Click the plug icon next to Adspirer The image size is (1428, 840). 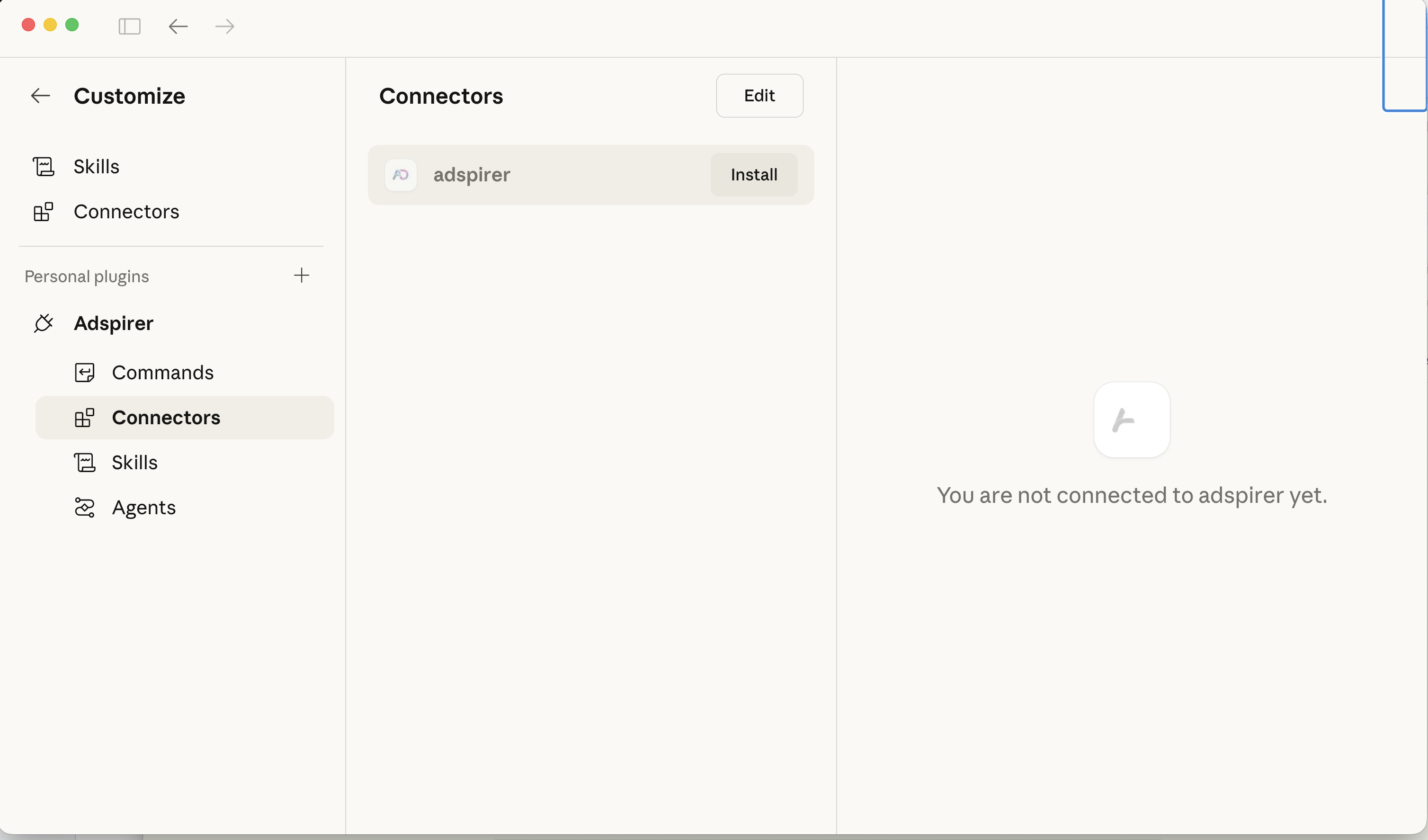click(x=43, y=323)
